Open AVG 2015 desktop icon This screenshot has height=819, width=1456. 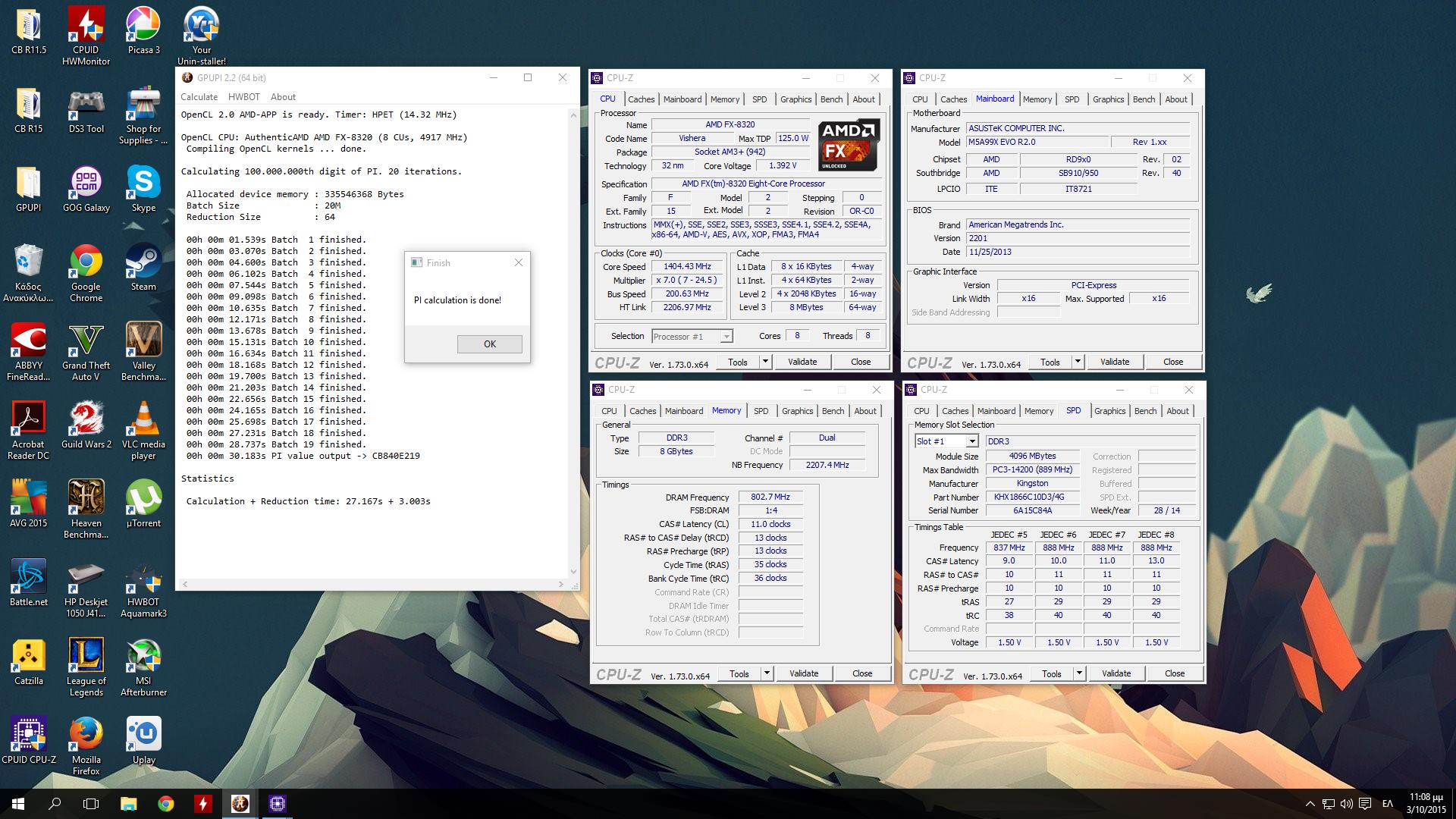[28, 504]
